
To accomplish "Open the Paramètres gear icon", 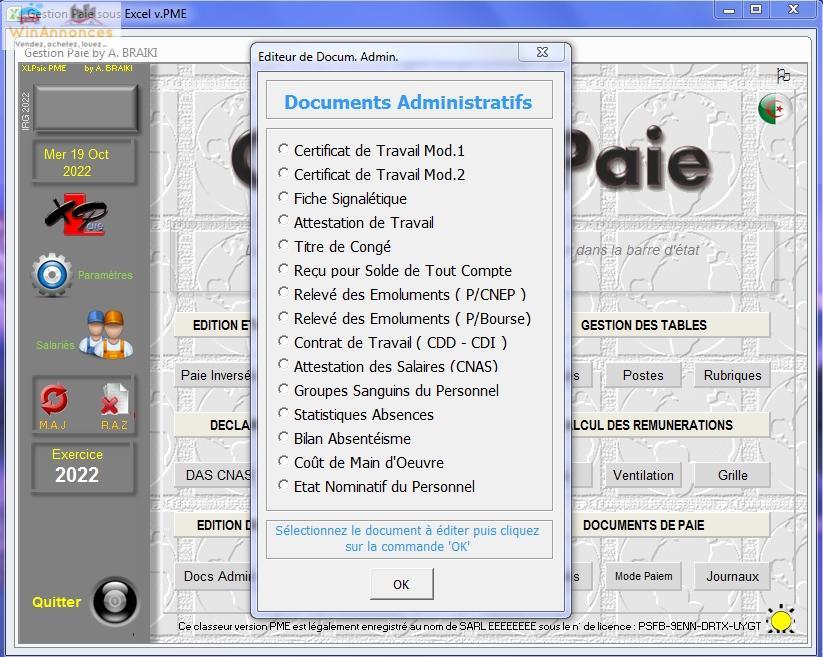I will point(51,275).
